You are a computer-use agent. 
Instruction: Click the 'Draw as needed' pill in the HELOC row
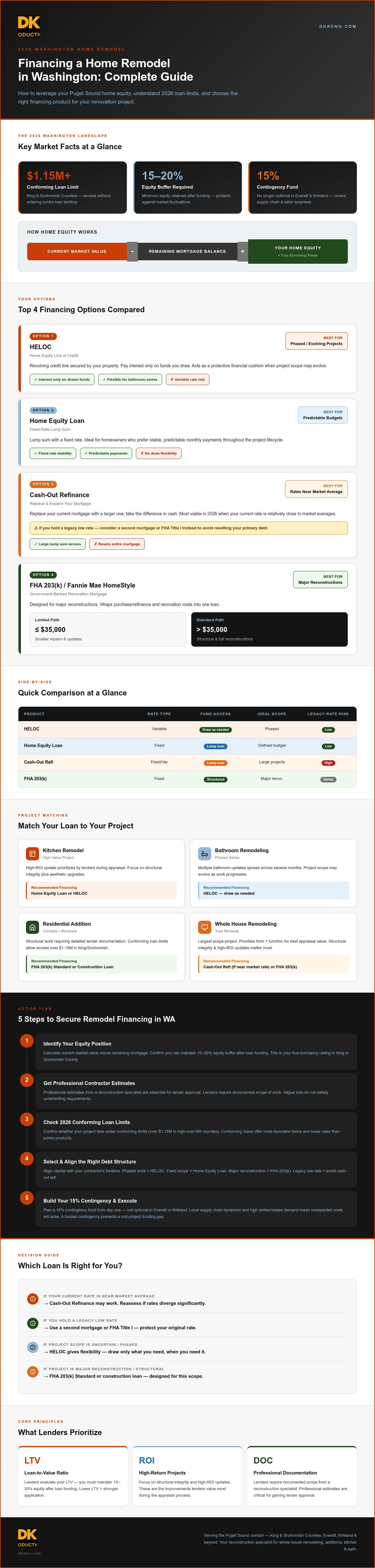tap(216, 729)
